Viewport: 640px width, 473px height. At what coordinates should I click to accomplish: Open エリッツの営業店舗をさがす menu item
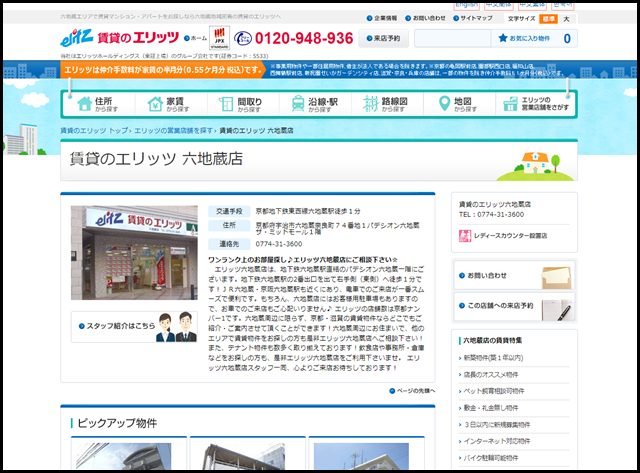tap(535, 104)
